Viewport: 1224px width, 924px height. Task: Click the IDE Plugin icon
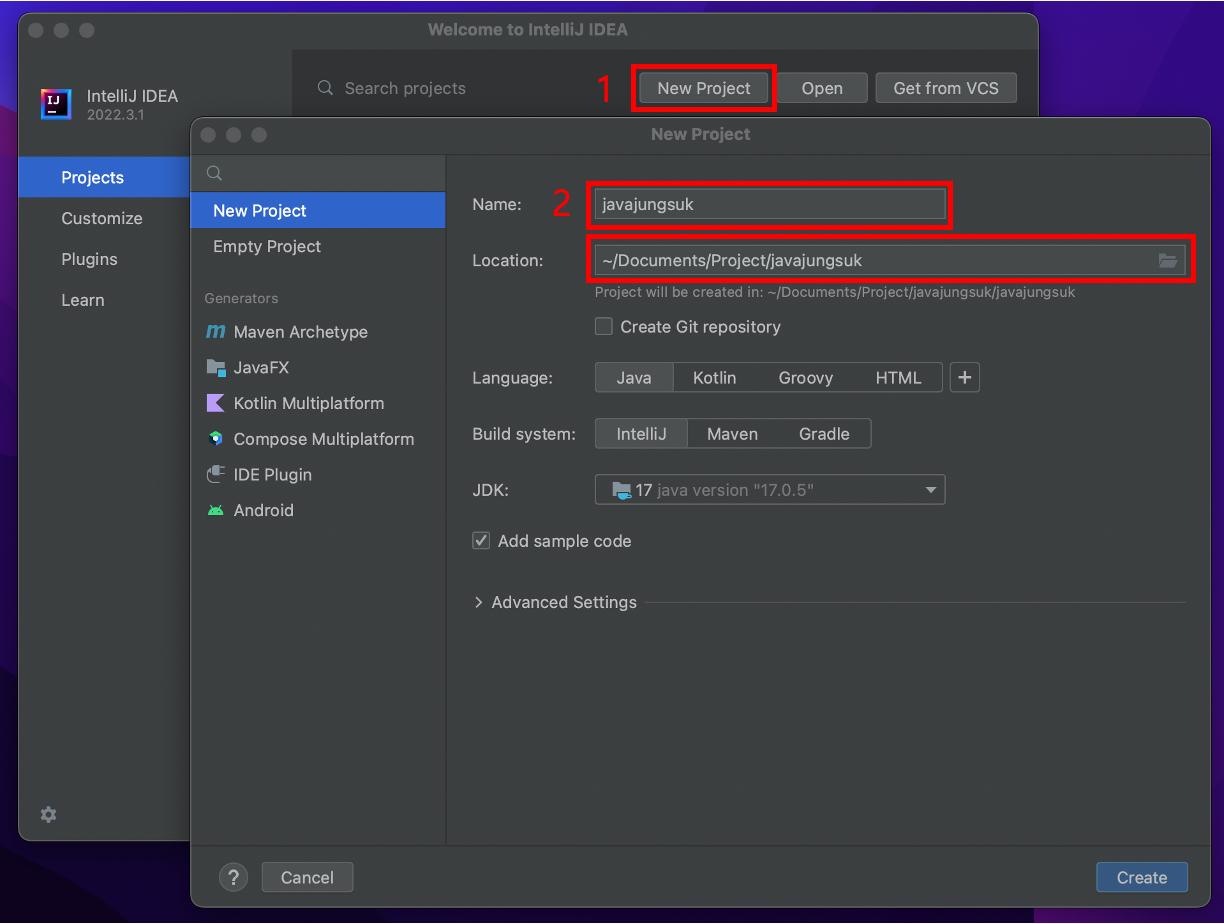[x=215, y=475]
